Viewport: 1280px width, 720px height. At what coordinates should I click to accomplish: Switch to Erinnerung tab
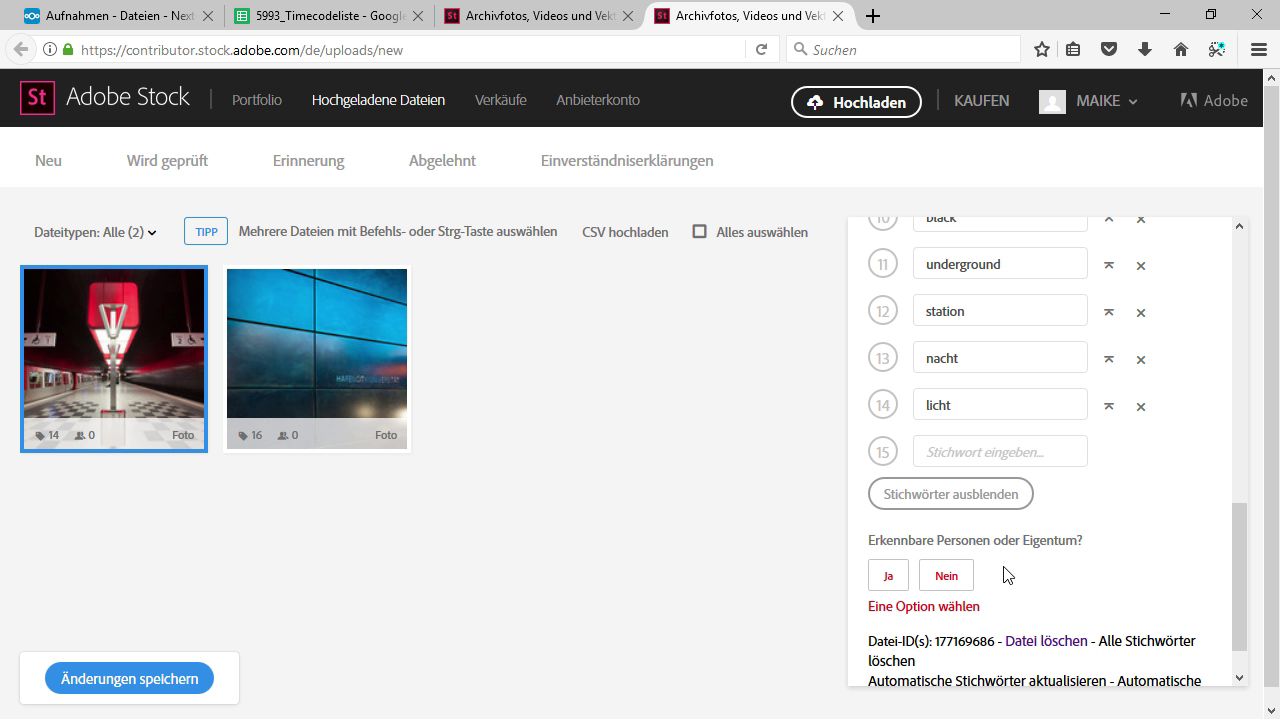308,160
